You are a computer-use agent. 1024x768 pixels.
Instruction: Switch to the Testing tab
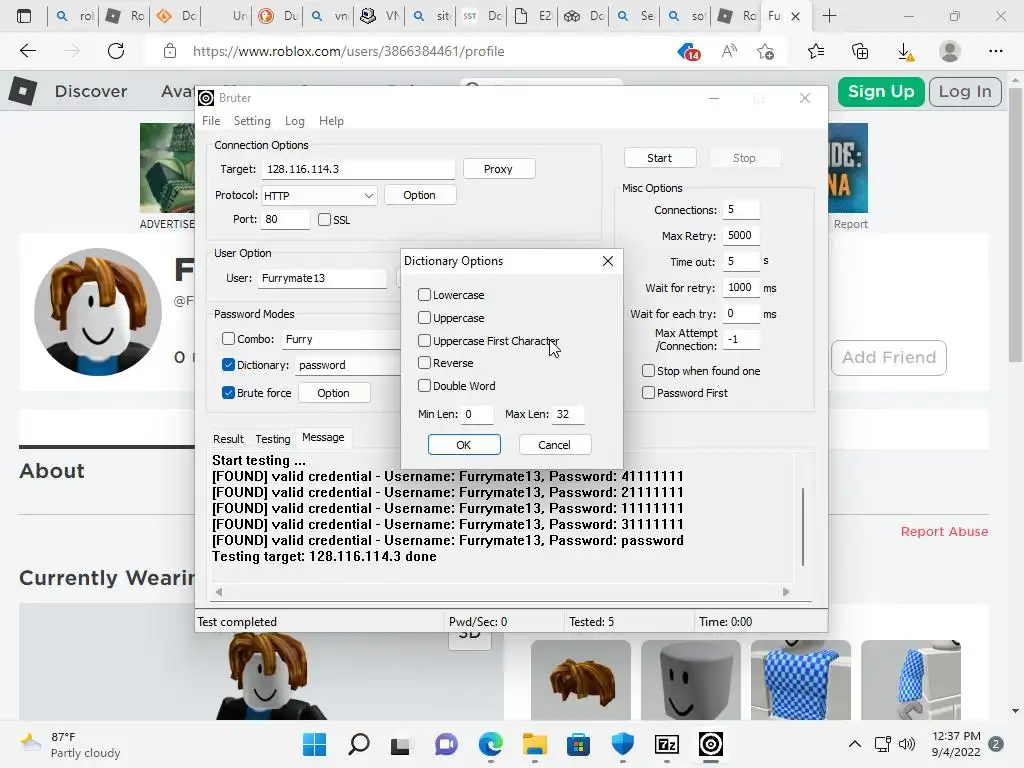pyautogui.click(x=272, y=439)
